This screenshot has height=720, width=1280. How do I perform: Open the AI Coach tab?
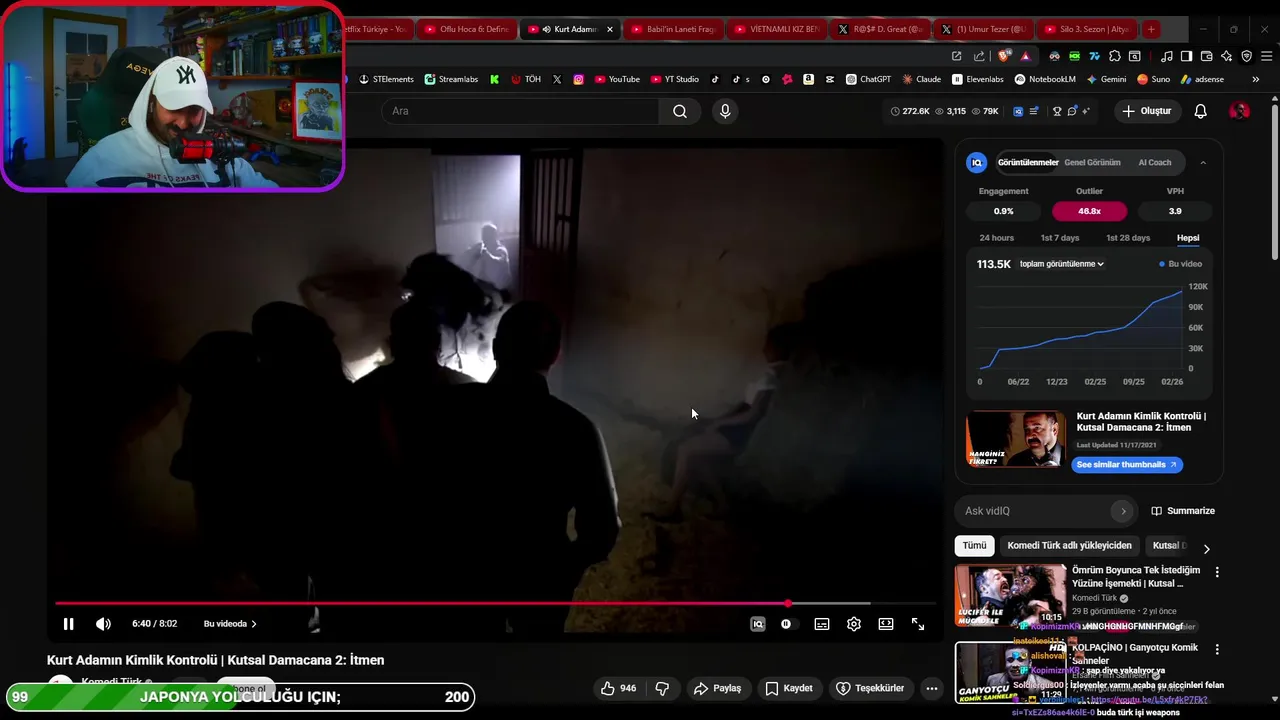(1155, 162)
